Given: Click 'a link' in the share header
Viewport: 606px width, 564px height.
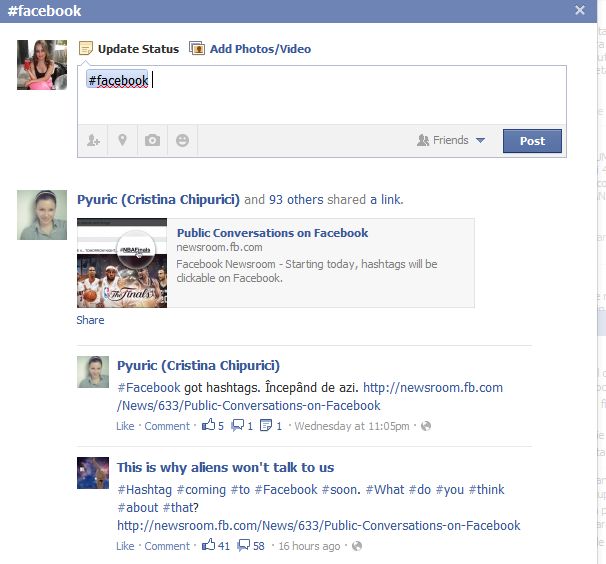Looking at the screenshot, I should 386,199.
